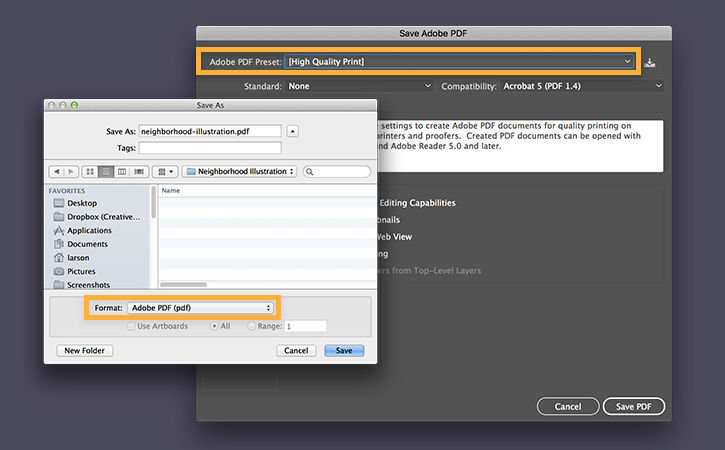Click the preset description text box
This screenshot has width=725, height=450.
[x=520, y=146]
